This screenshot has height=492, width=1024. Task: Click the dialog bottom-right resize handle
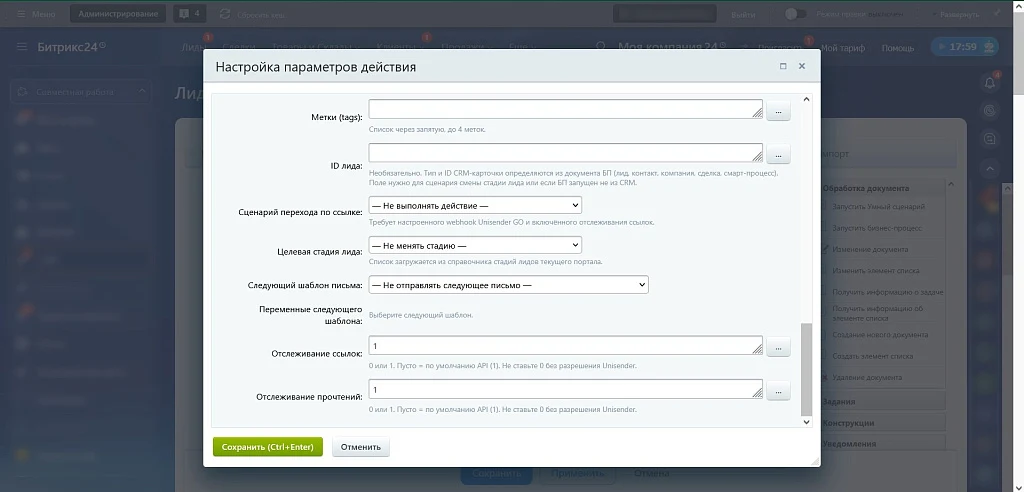(x=815, y=461)
